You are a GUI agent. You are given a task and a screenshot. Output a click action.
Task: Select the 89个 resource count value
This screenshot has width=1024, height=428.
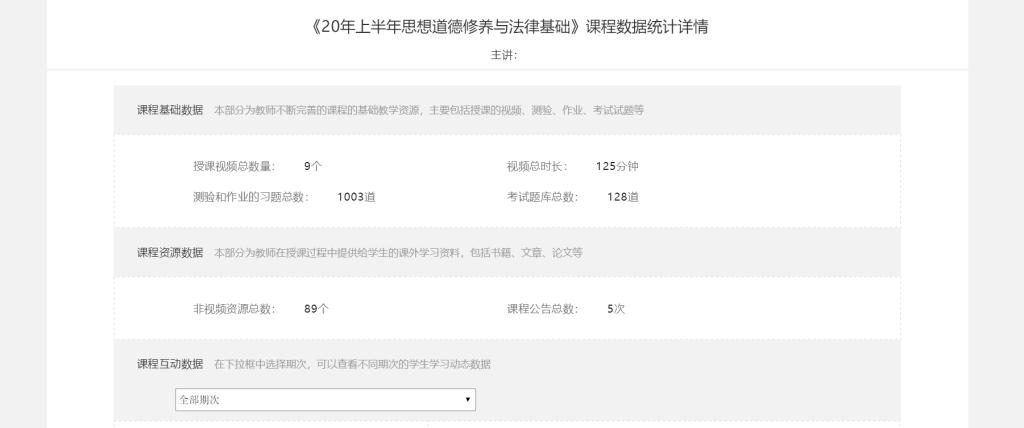[316, 309]
